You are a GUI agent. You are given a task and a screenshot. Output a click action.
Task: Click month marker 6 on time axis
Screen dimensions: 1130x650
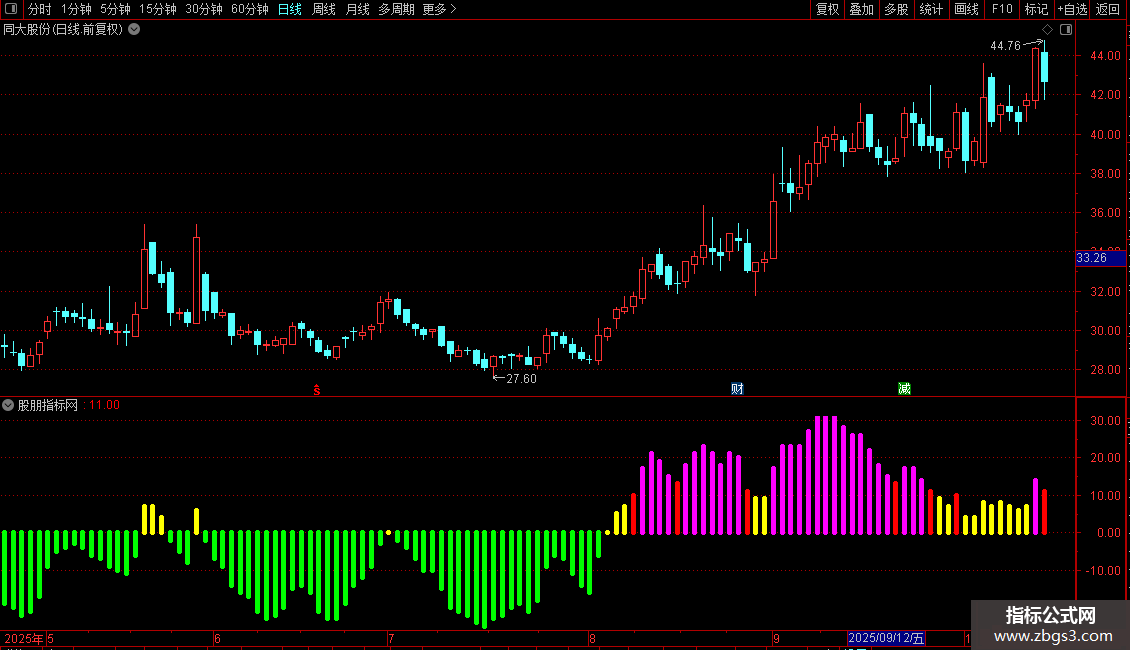(217, 639)
